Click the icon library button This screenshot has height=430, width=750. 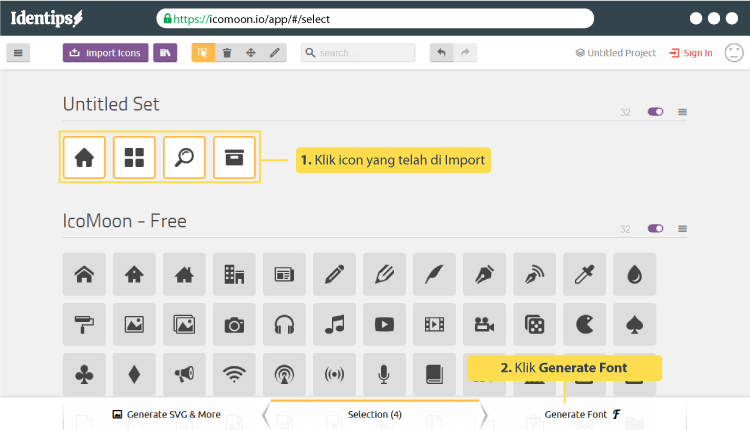165,53
